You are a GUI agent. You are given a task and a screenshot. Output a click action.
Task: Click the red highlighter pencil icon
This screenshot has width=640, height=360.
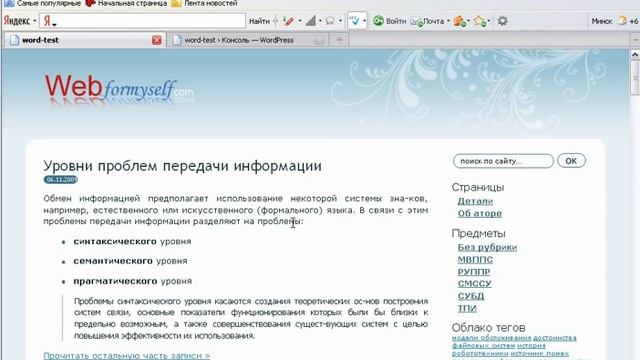[288, 21]
